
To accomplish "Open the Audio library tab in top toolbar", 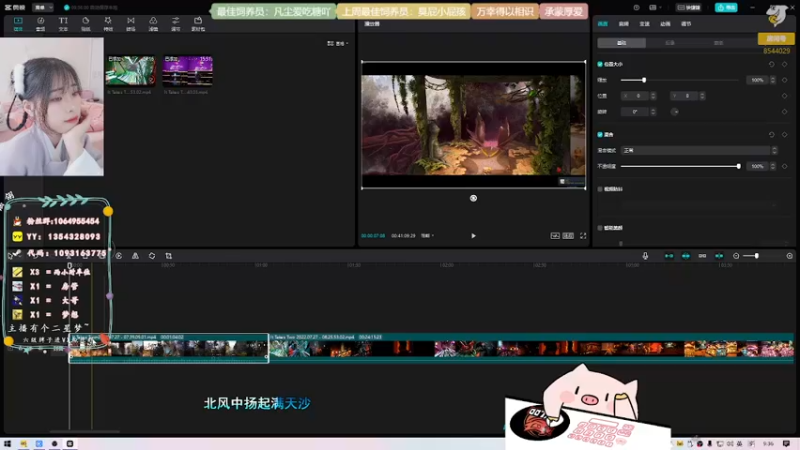I will click(40, 23).
